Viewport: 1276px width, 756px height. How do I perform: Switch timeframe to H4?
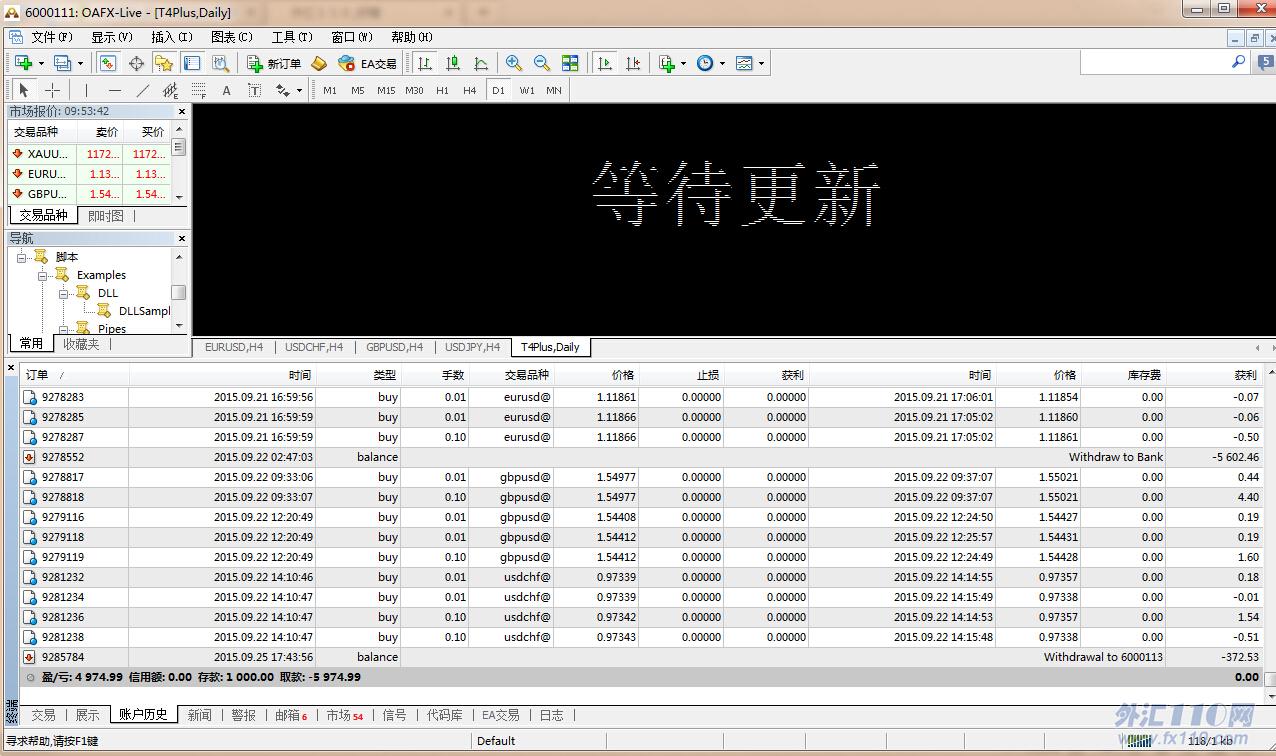click(x=470, y=90)
